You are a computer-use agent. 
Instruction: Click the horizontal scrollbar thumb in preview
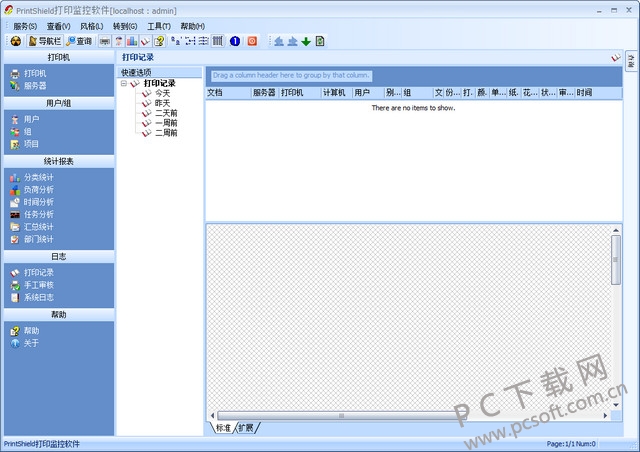click(x=341, y=416)
